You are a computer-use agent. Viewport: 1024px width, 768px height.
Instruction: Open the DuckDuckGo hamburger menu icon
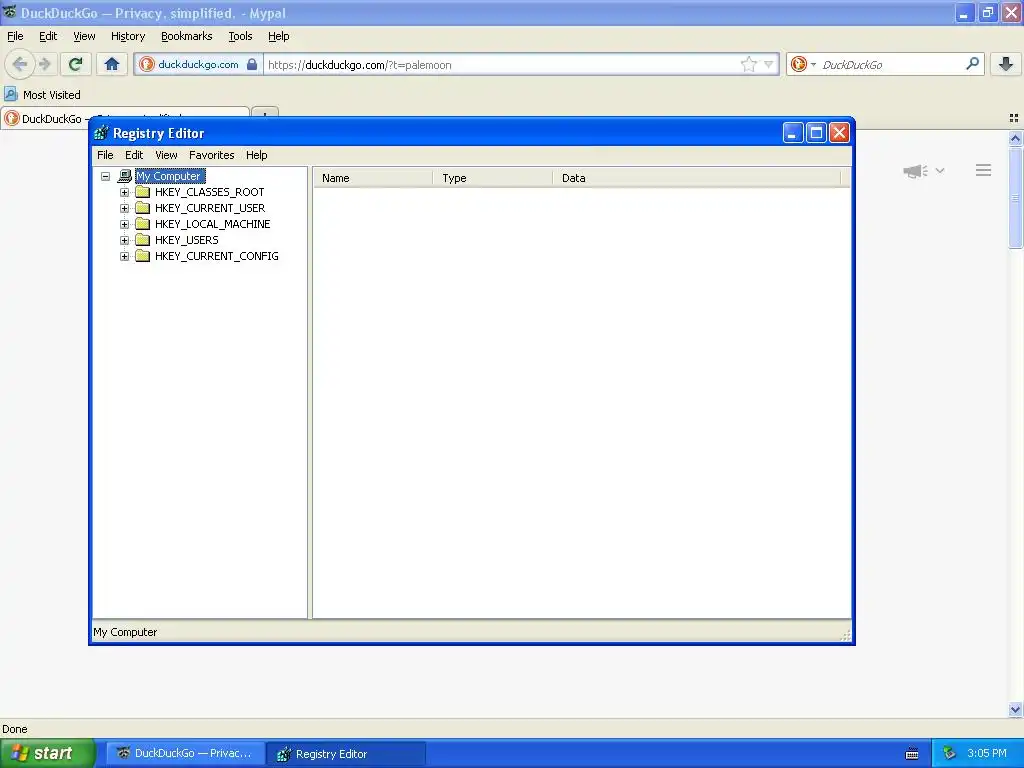(984, 170)
